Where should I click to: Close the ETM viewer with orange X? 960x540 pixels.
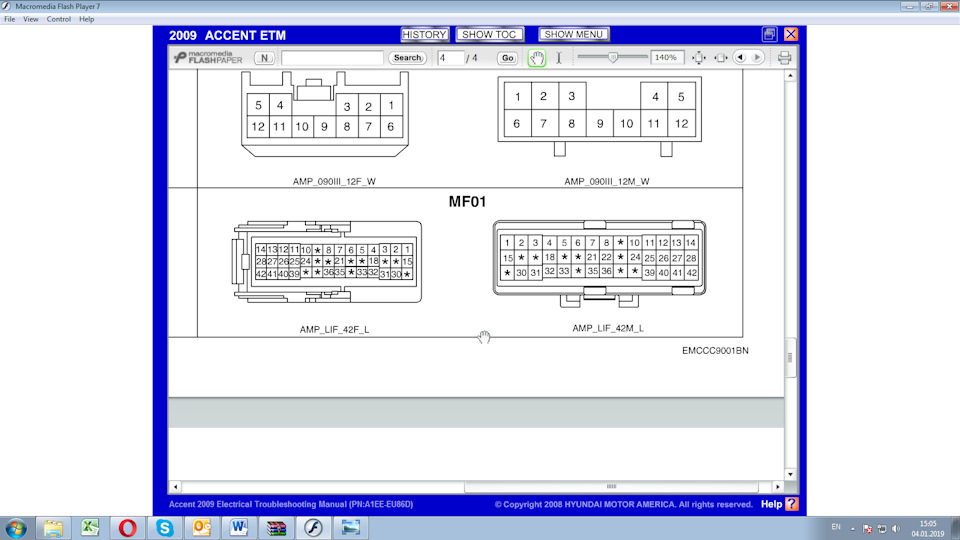point(791,34)
